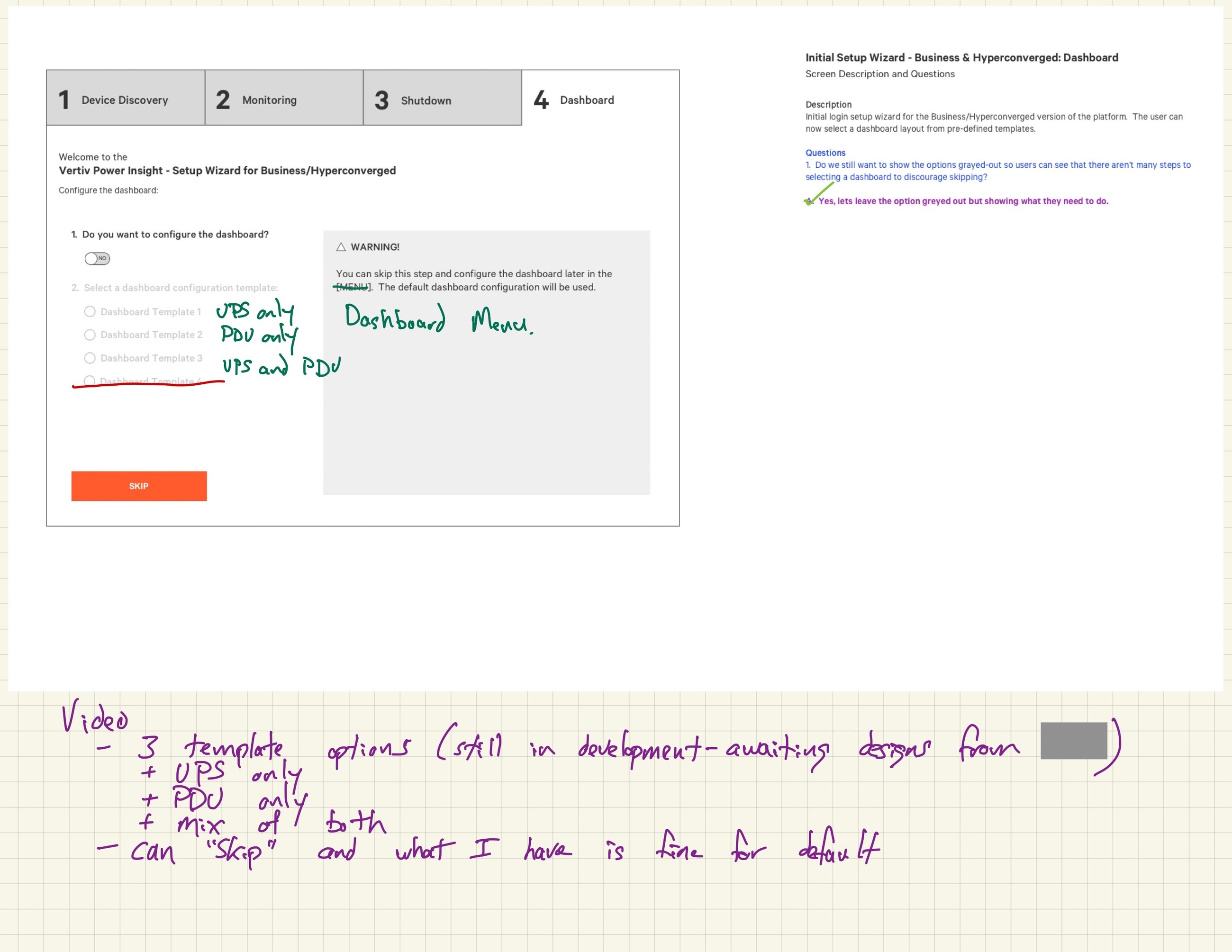Image resolution: width=1232 pixels, height=952 pixels.
Task: Choose the Dashboard Template 1 radio button
Action: tap(90, 311)
